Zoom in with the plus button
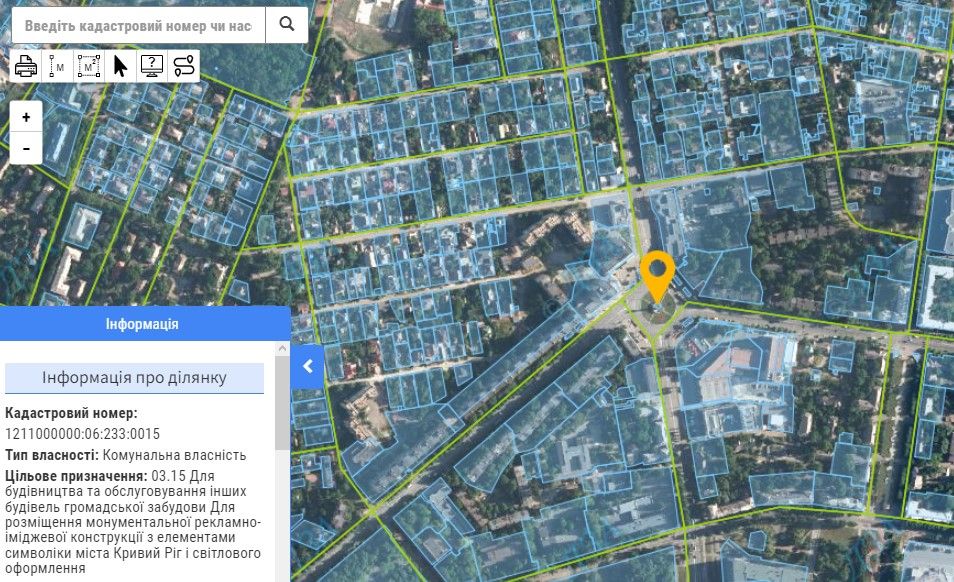This screenshot has height=582, width=954. [26, 117]
